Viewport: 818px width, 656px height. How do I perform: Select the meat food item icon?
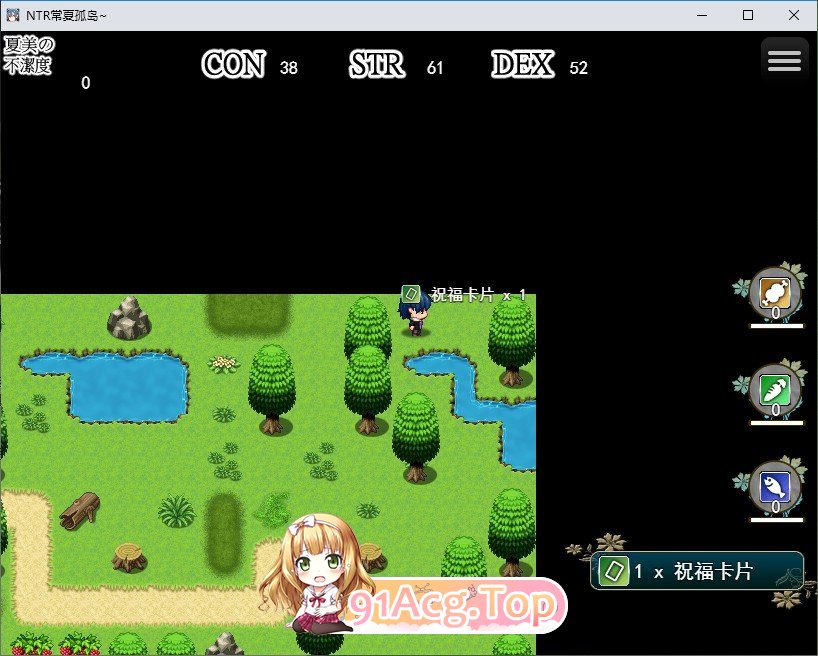[x=775, y=293]
